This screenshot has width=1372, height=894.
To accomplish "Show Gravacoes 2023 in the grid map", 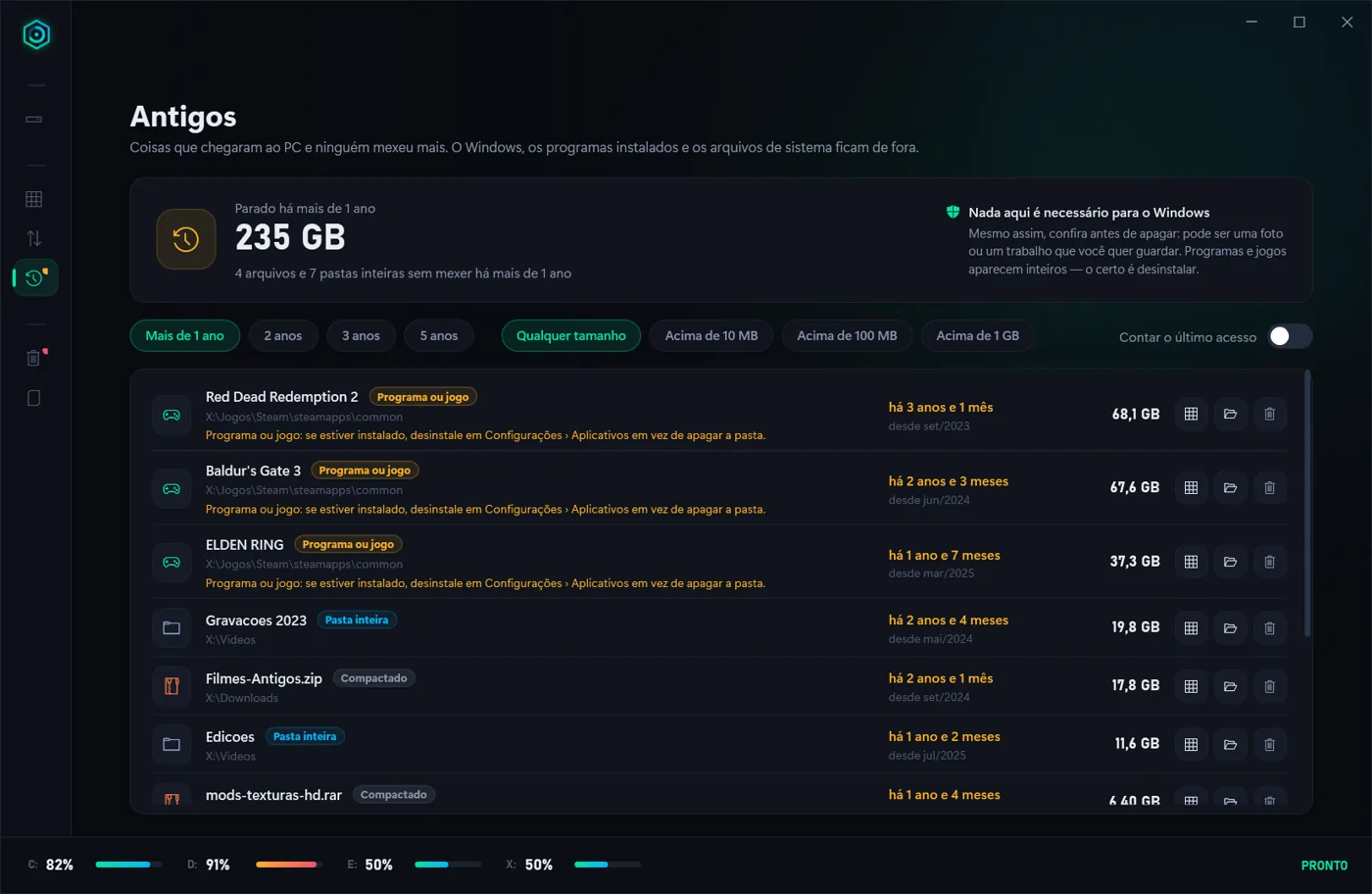I will coord(1191,628).
